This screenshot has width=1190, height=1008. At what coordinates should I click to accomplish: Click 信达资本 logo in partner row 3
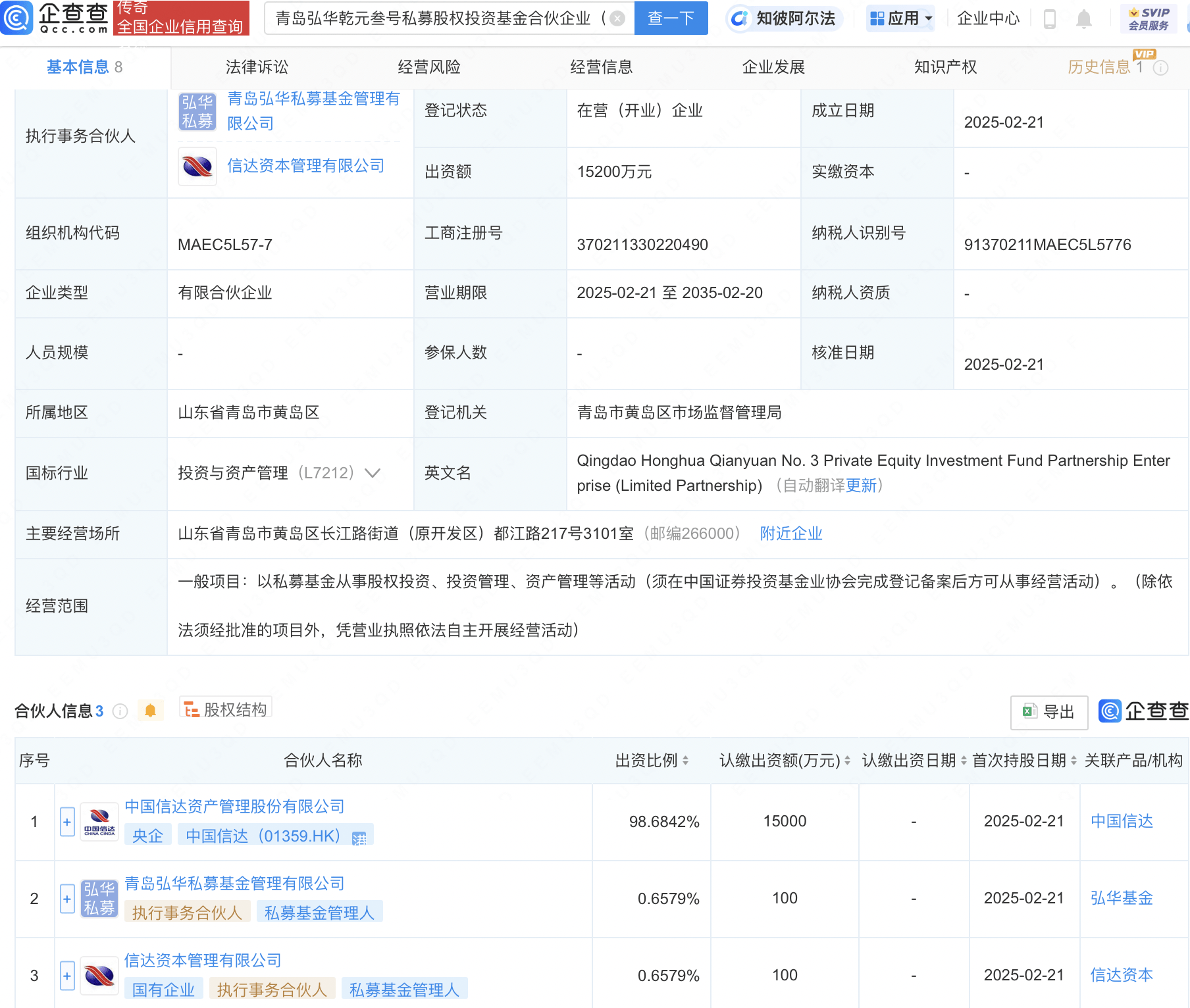(99, 976)
